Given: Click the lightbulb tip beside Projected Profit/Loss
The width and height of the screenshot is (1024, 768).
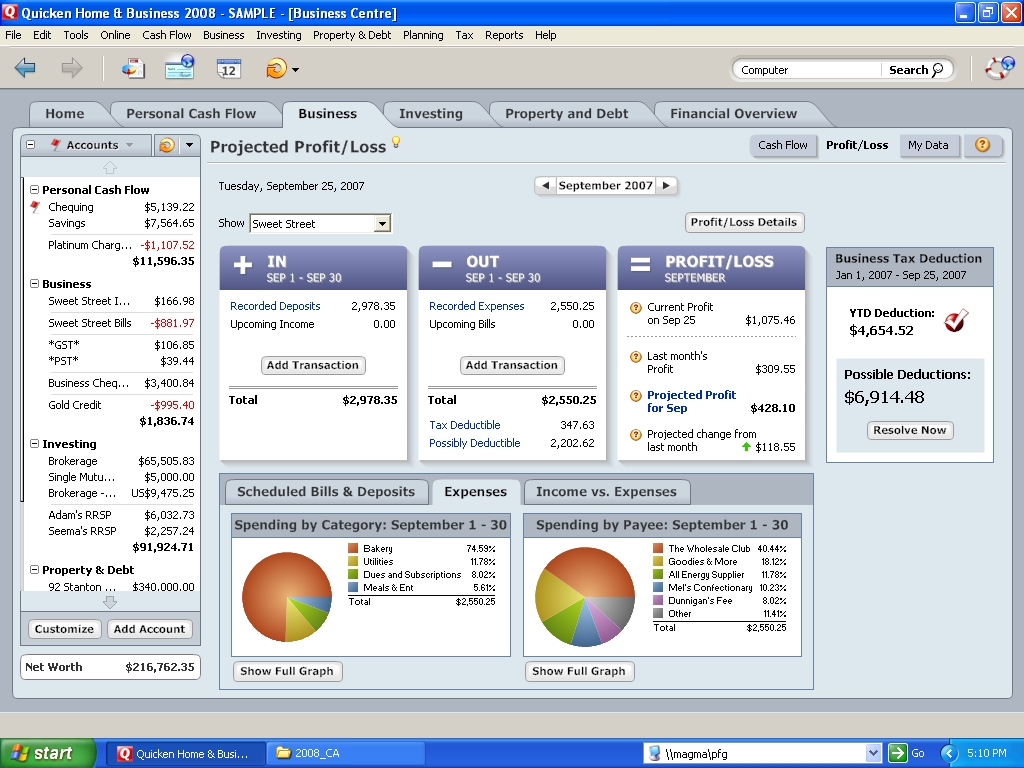Looking at the screenshot, I should pyautogui.click(x=396, y=142).
